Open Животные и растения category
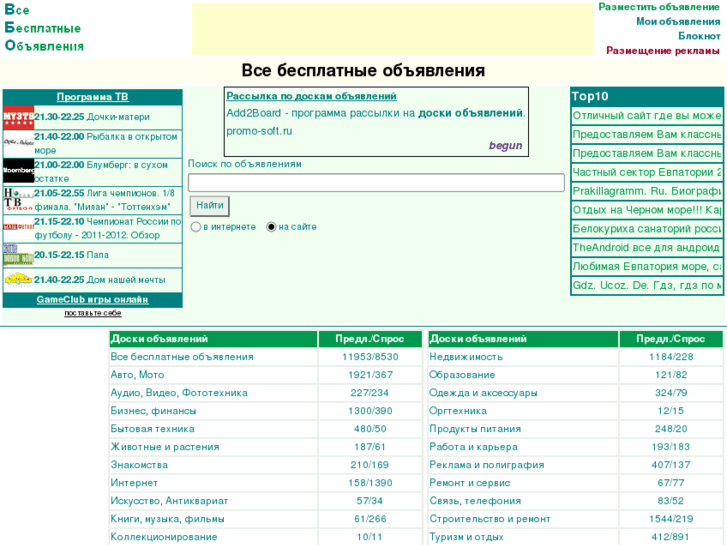The height and width of the screenshot is (545, 727). point(165,447)
